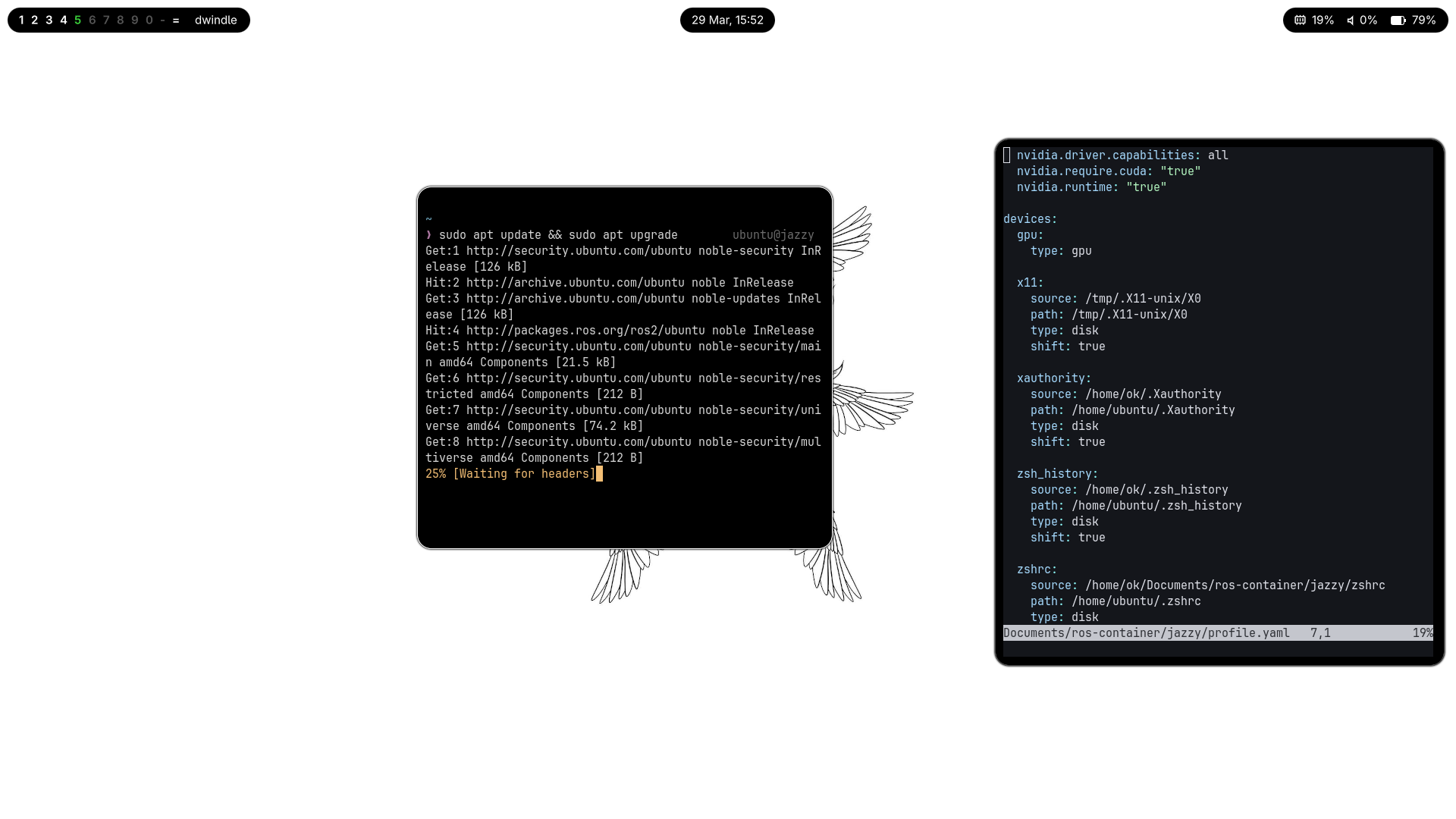Click the memory usage icon in status bar
1456x819 pixels.
click(x=1300, y=20)
